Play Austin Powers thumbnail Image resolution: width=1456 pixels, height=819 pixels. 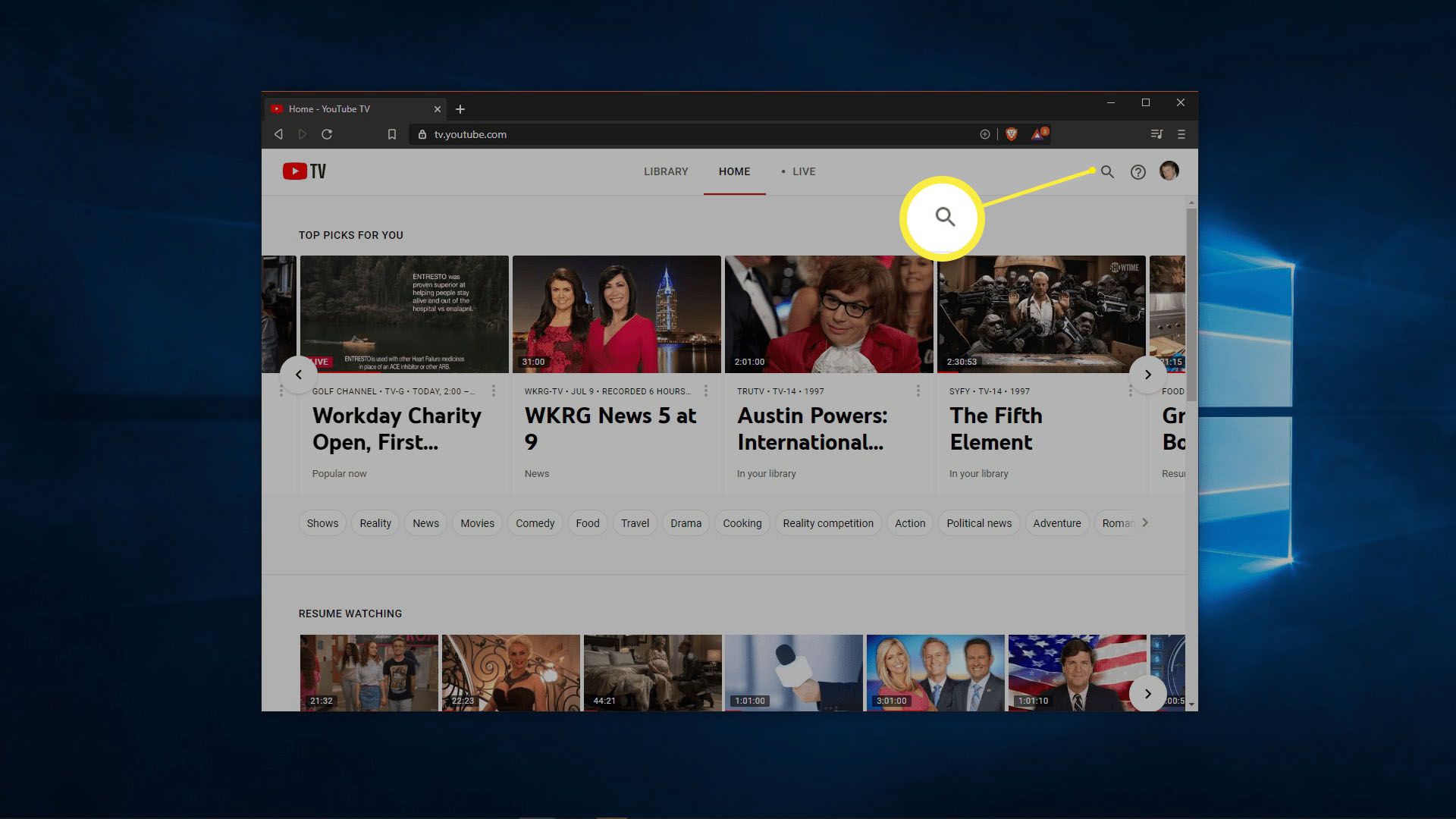coord(829,314)
